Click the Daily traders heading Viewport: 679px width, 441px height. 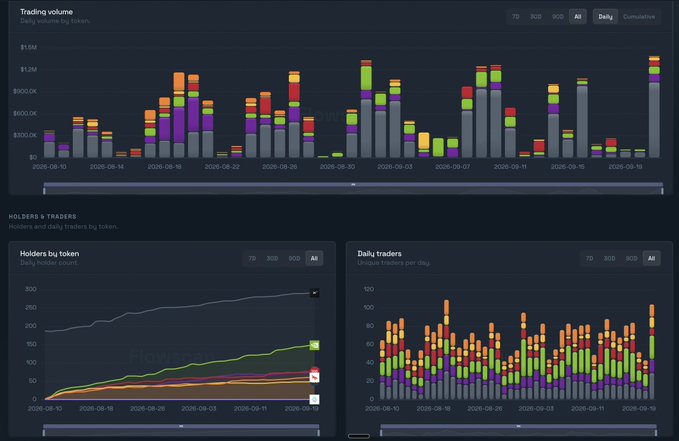tap(379, 253)
